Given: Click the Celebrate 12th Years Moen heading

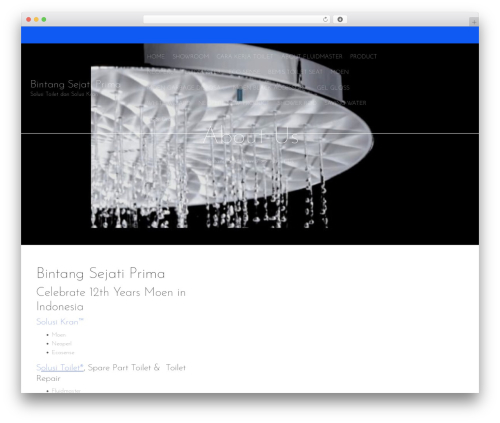Looking at the screenshot, I should click(111, 299).
